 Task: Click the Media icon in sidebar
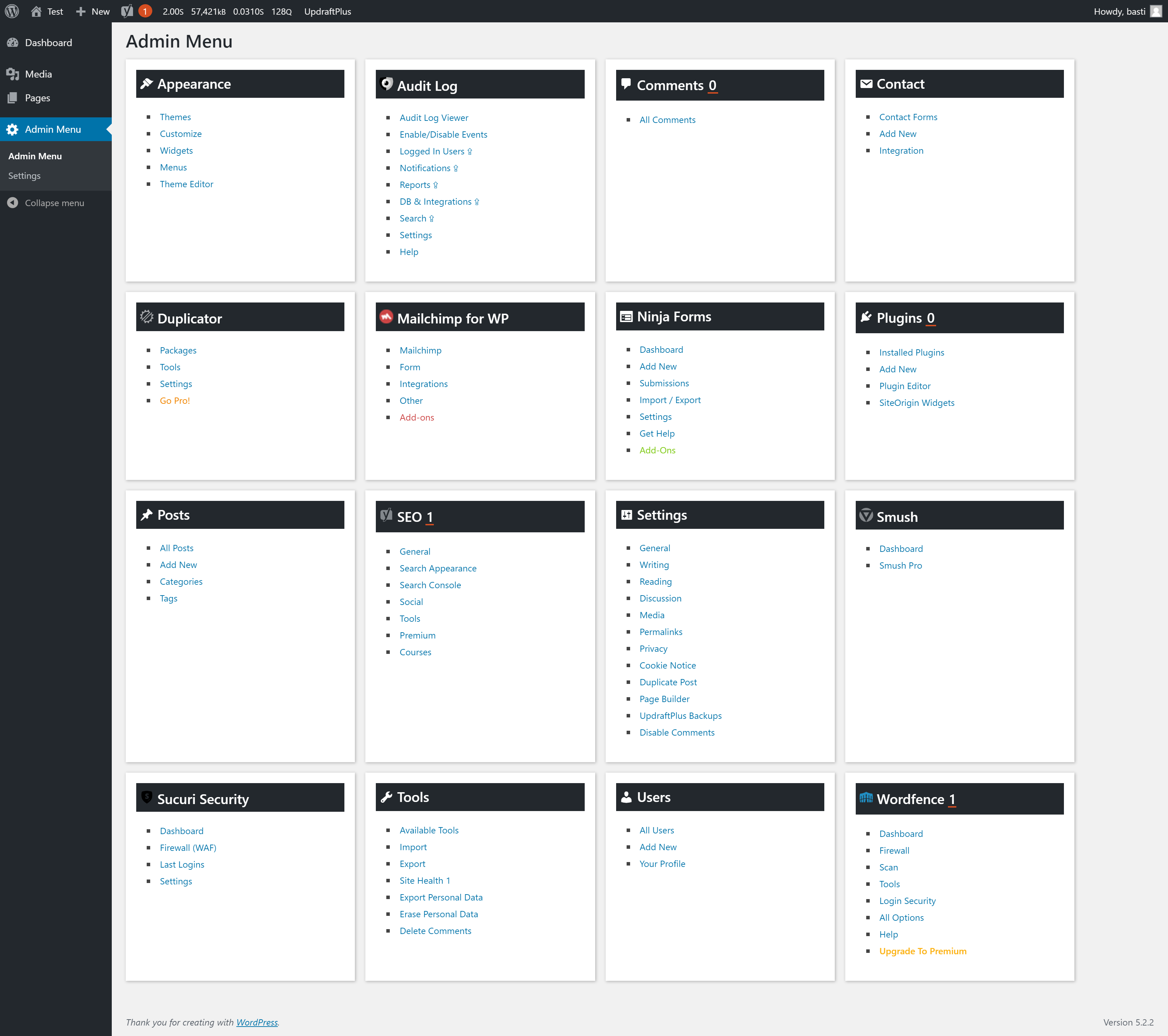(13, 74)
